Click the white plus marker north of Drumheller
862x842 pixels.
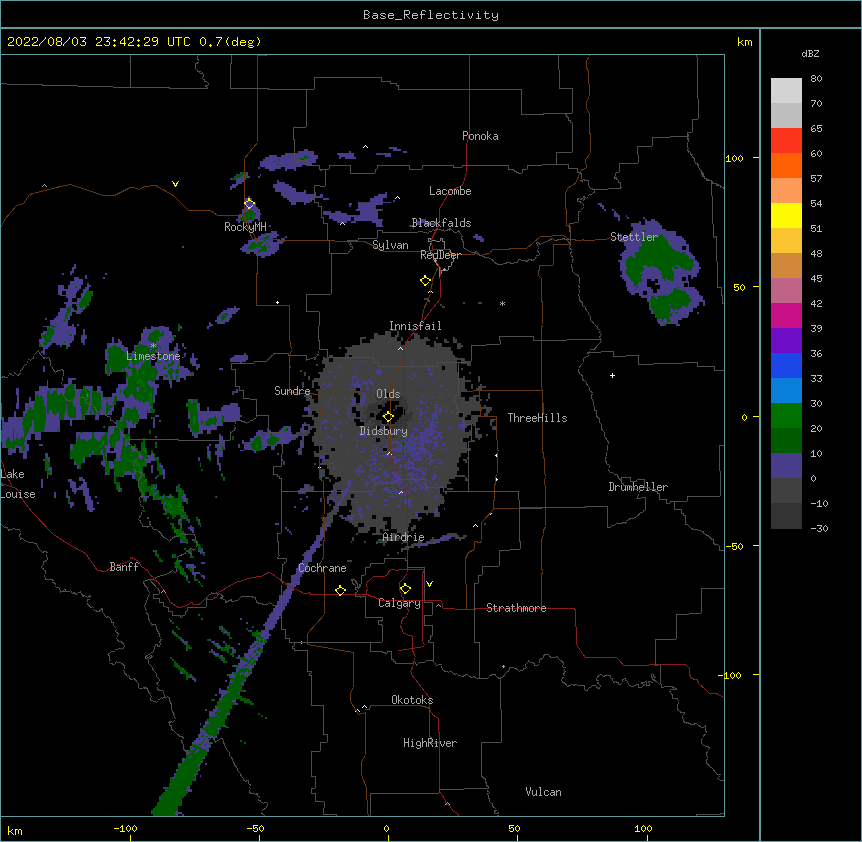(x=612, y=375)
